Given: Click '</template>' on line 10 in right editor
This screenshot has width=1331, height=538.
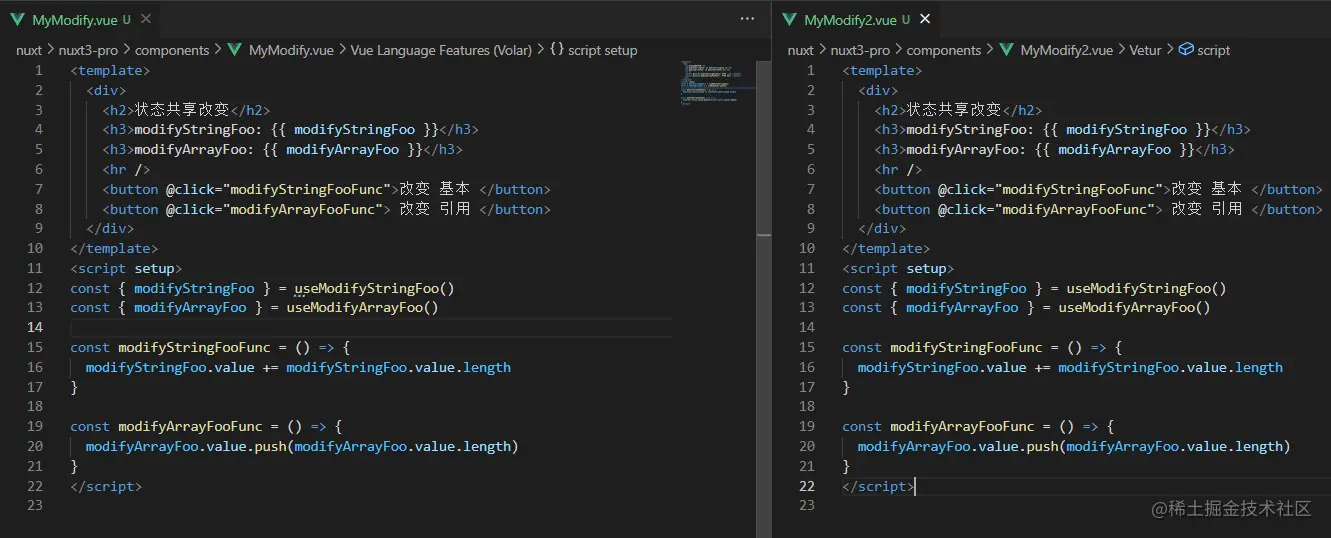Looking at the screenshot, I should coord(886,248).
